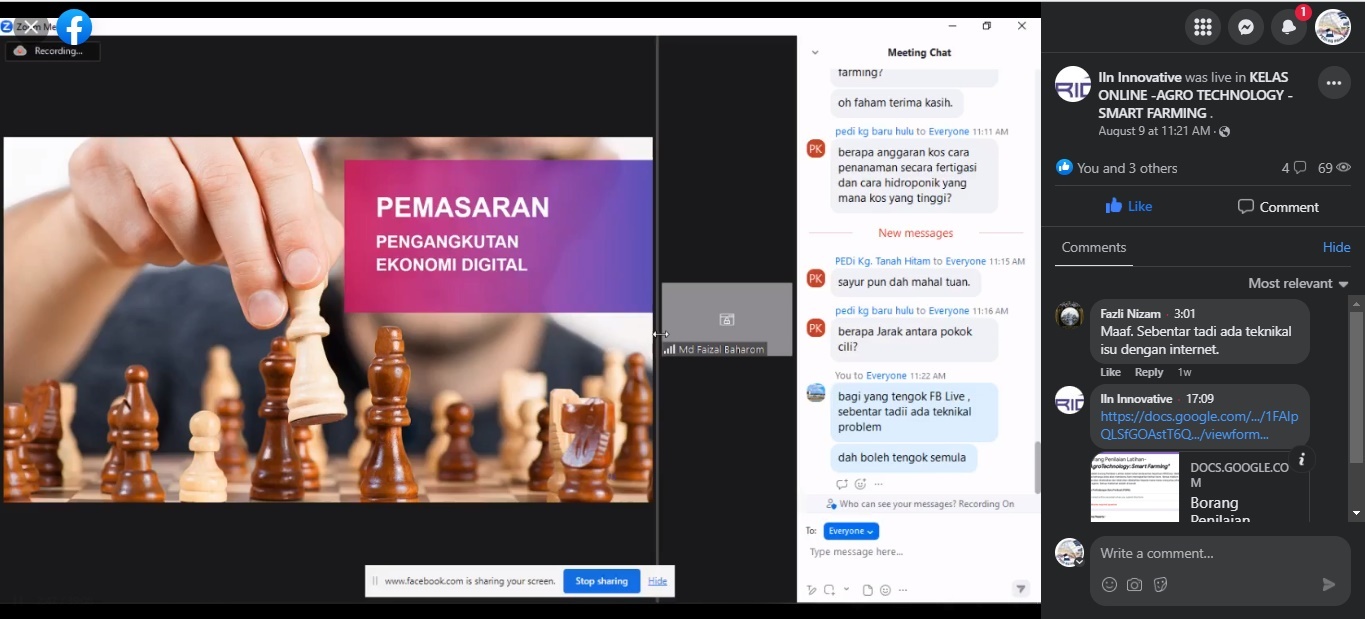Open Messenger from the top bar
The width and height of the screenshot is (1365, 619).
point(1245,27)
